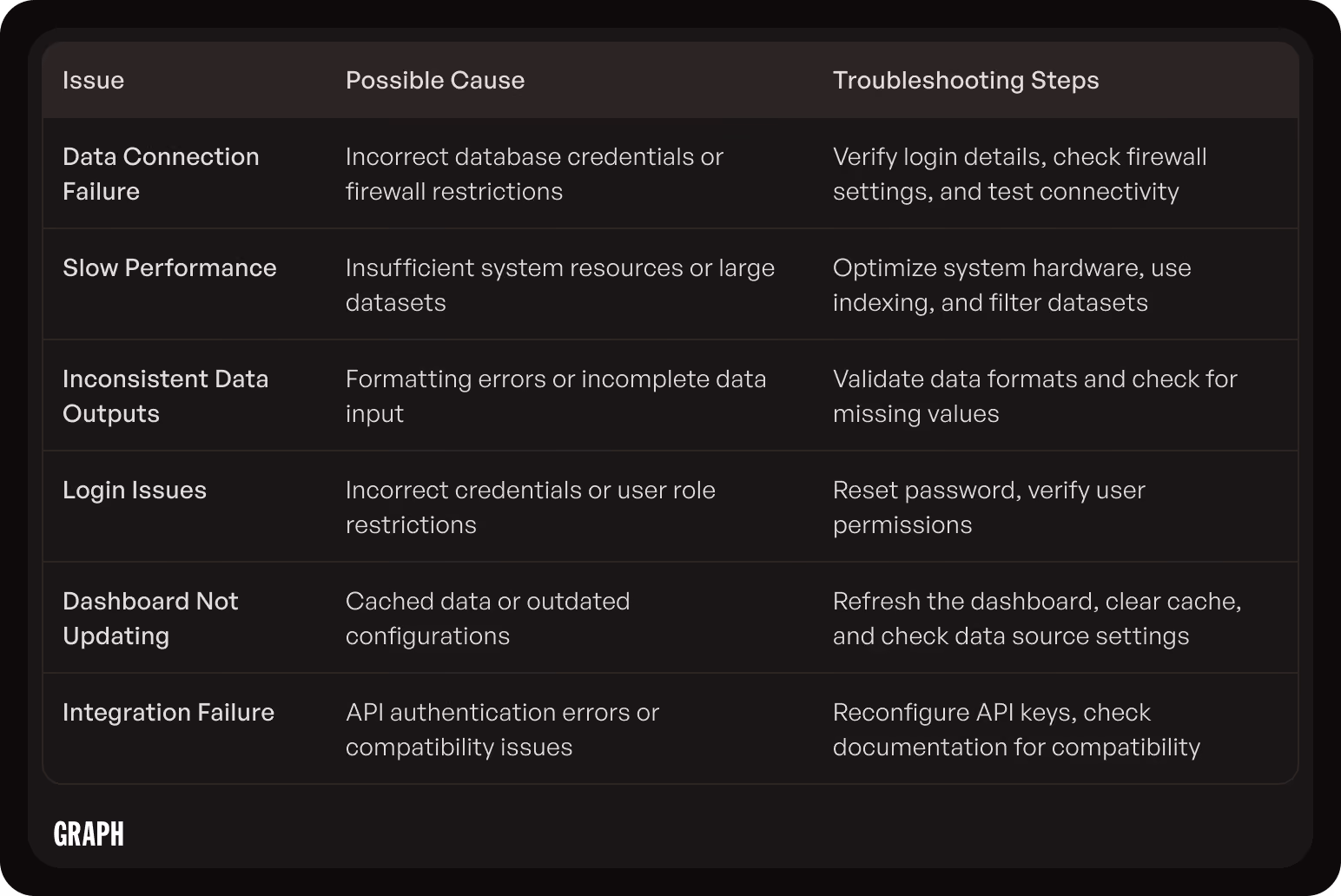Screen dimensions: 1341x896
Task: Click the Slow Performance issue cell
Action: coord(169,267)
